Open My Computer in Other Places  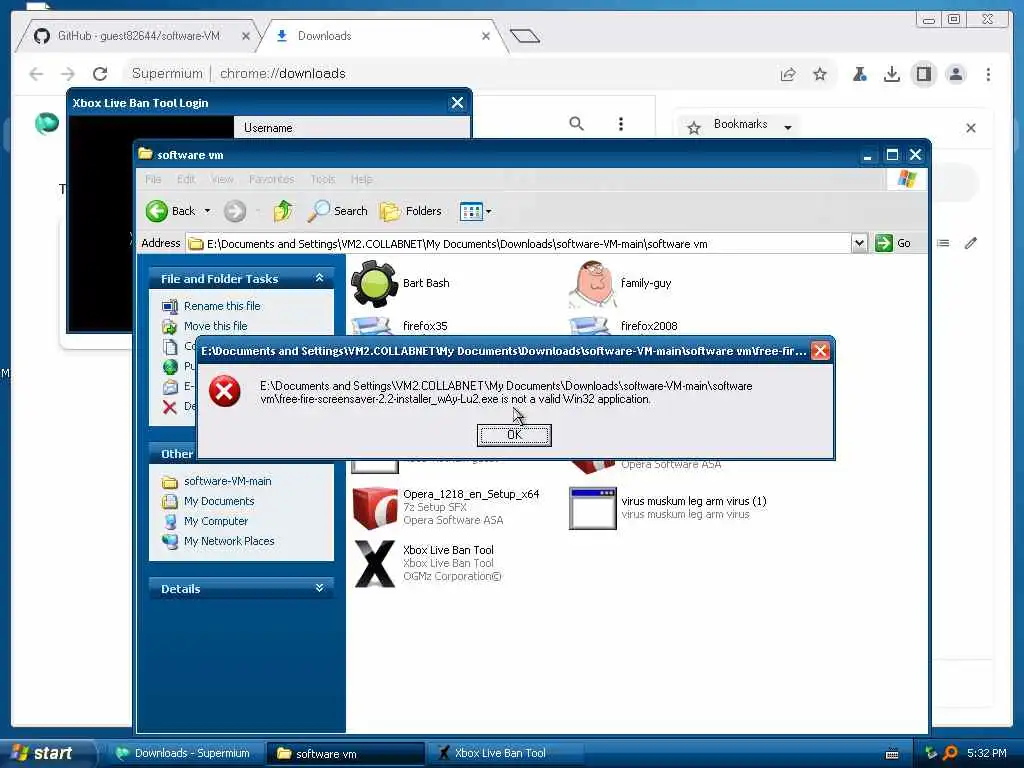(x=216, y=521)
